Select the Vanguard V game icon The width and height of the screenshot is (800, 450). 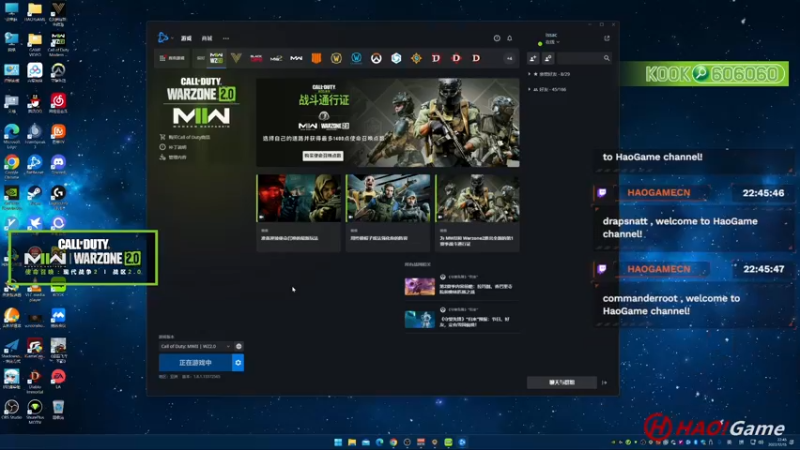[236, 58]
